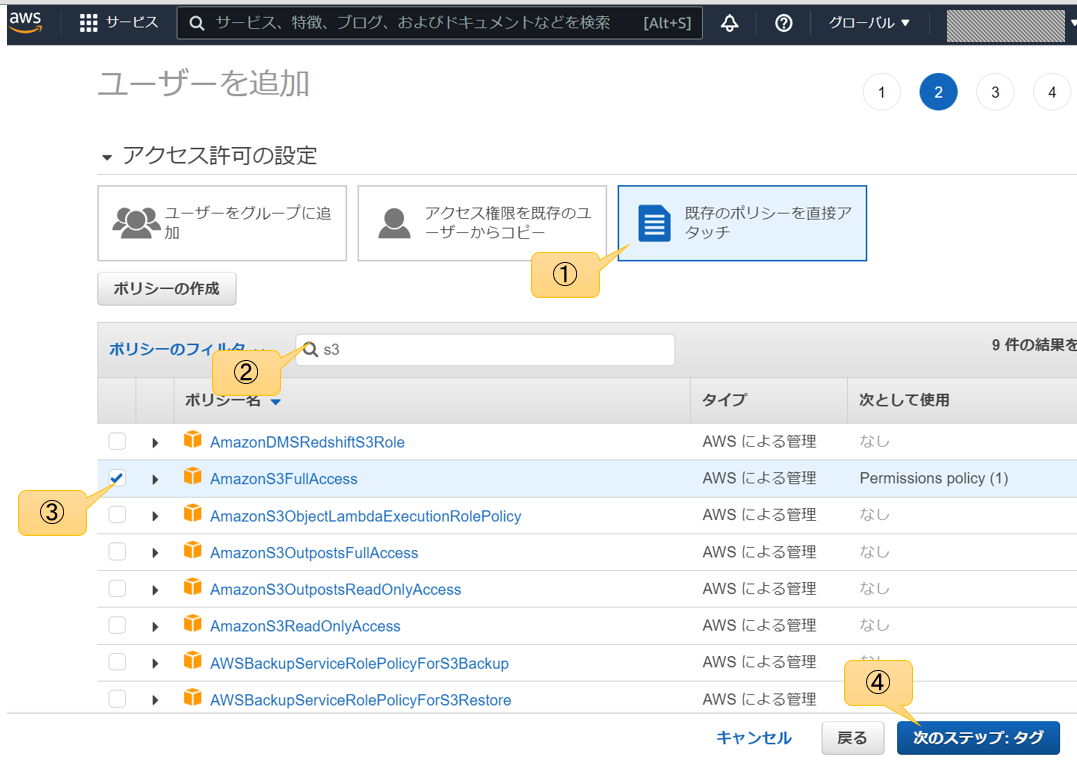This screenshot has width=1077, height=760.
Task: Open the AWSBackupServiceRolePolicyForS3Restore policy link
Action: tap(361, 700)
